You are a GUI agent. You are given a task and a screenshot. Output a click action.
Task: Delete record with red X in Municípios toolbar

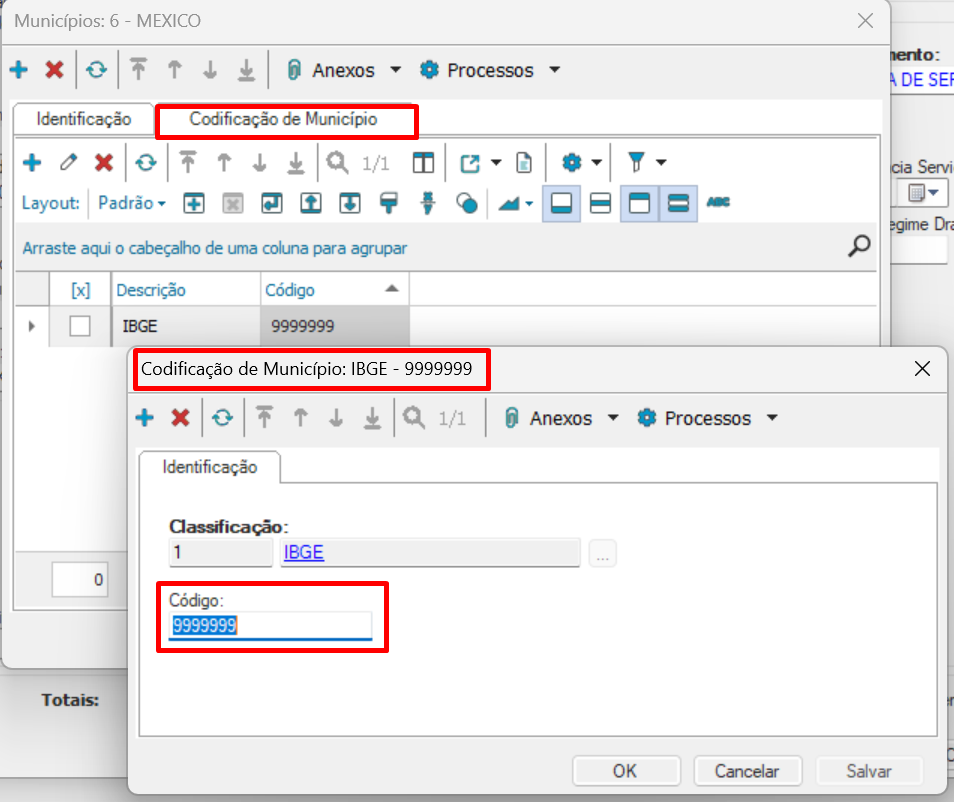pyautogui.click(x=55, y=69)
